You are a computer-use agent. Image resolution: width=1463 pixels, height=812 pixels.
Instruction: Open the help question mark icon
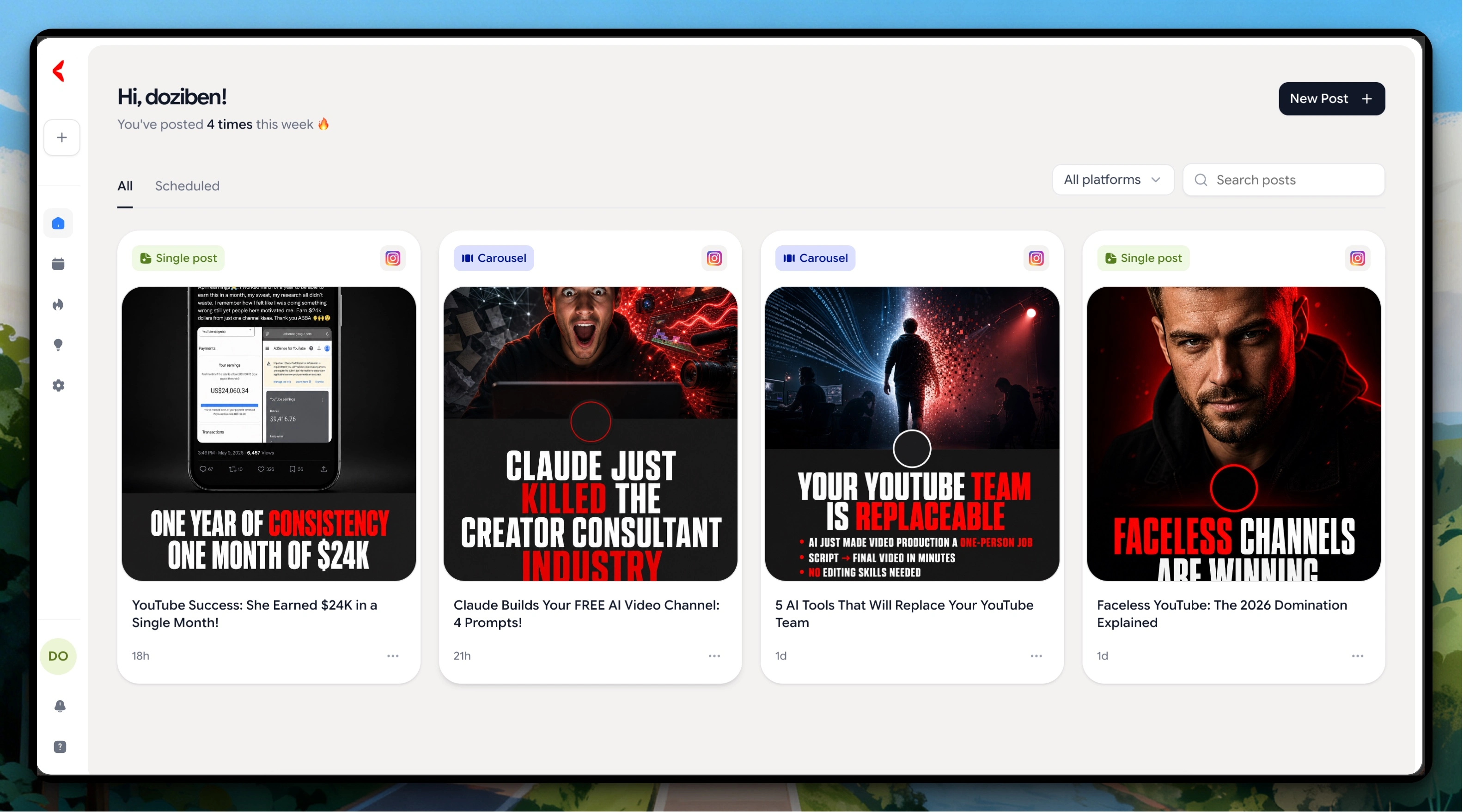pos(60,747)
